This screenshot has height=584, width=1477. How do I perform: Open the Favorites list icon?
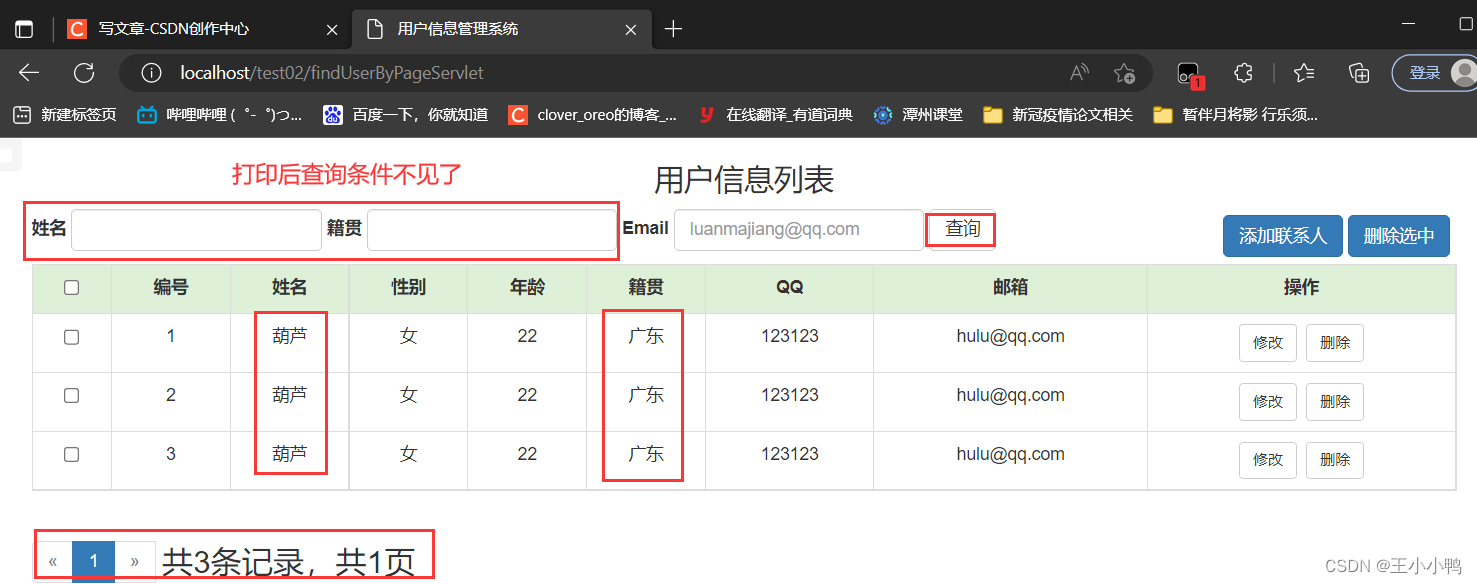[x=1303, y=73]
